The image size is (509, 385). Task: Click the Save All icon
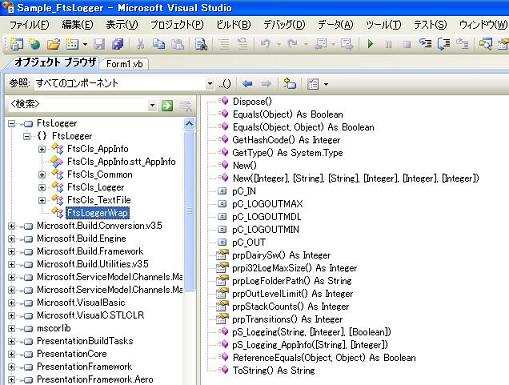(x=117, y=44)
